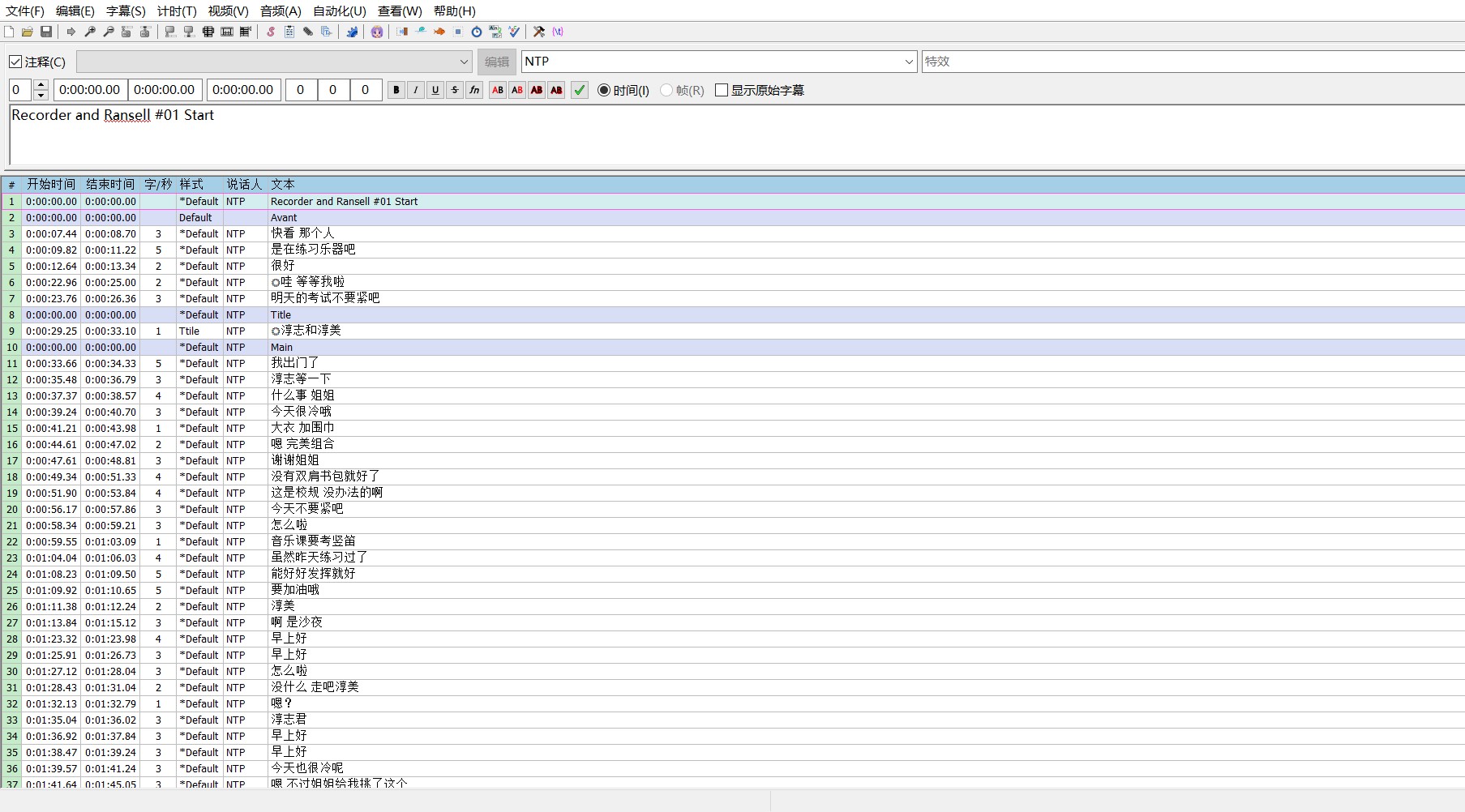
Task: Expand the NTP actor dropdown
Action: point(909,62)
